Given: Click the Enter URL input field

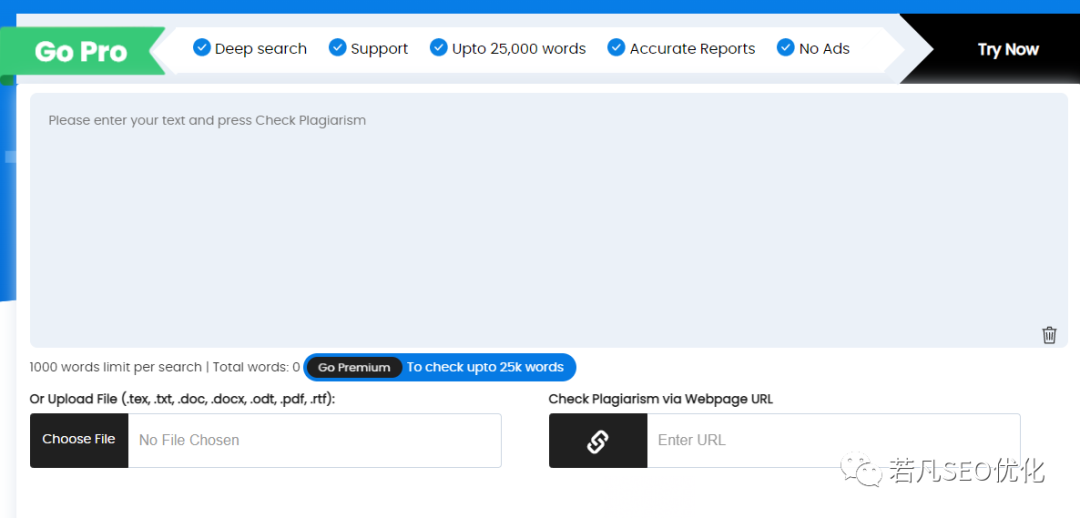Looking at the screenshot, I should tap(832, 440).
